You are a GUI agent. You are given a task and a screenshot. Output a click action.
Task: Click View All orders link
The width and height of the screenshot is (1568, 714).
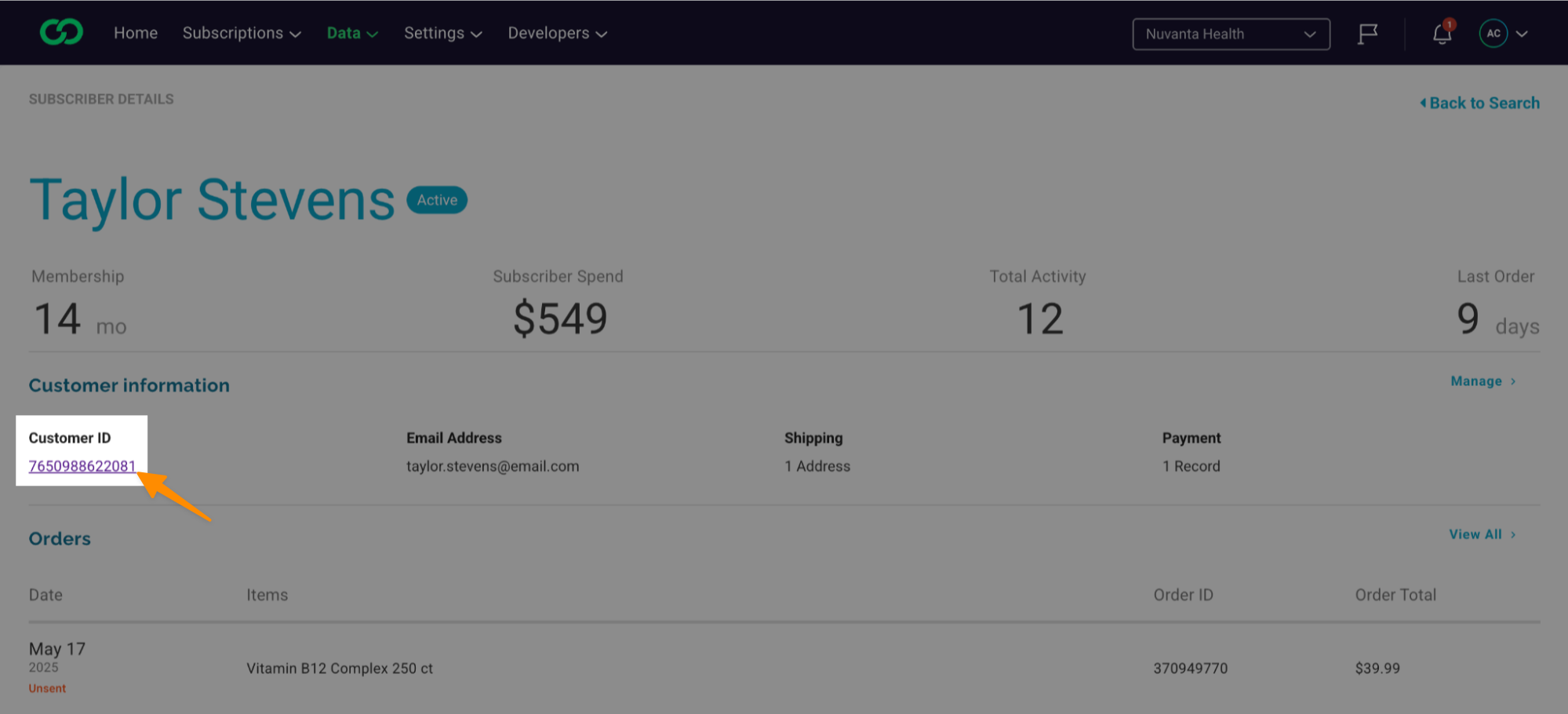point(1483,534)
